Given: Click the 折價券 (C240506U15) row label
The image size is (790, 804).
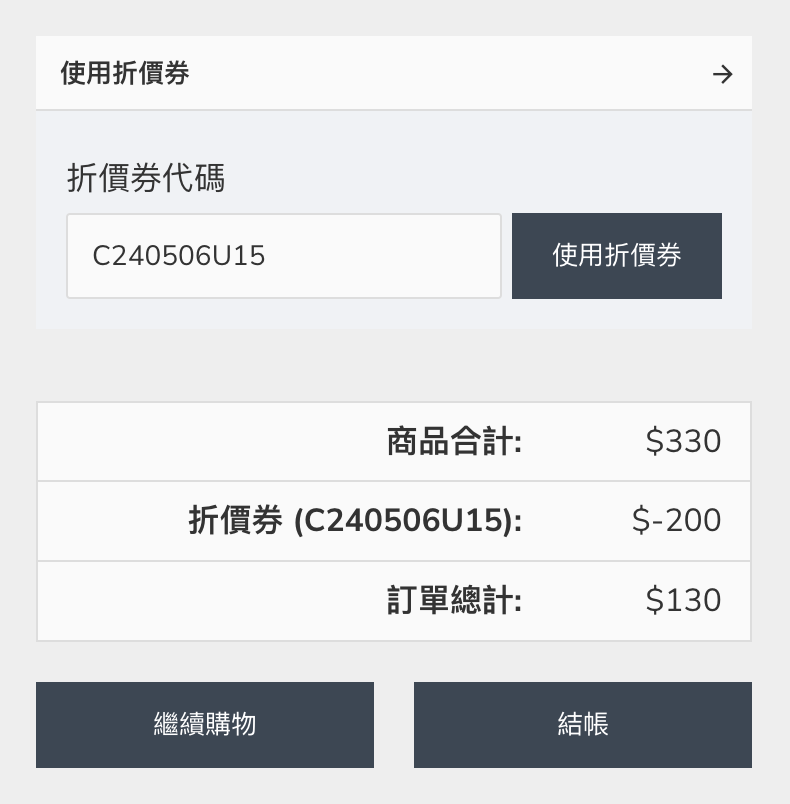Looking at the screenshot, I should [x=355, y=520].
